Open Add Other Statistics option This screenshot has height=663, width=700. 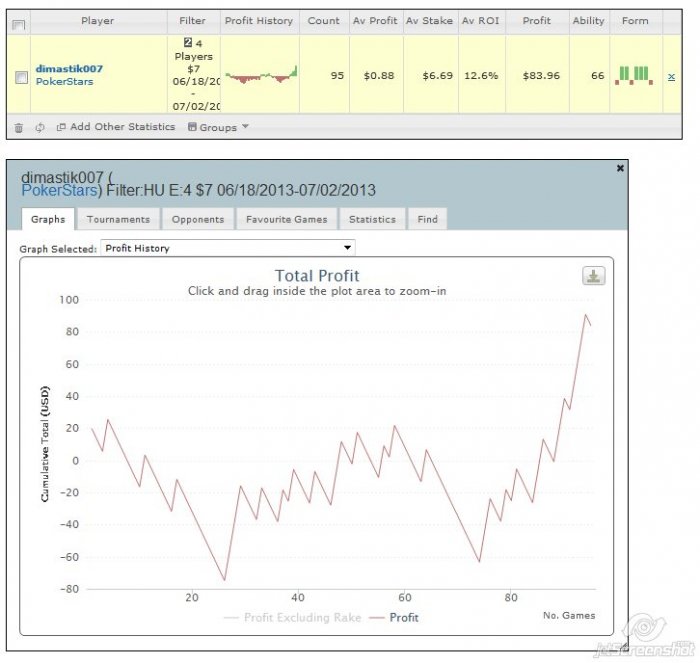[116, 127]
